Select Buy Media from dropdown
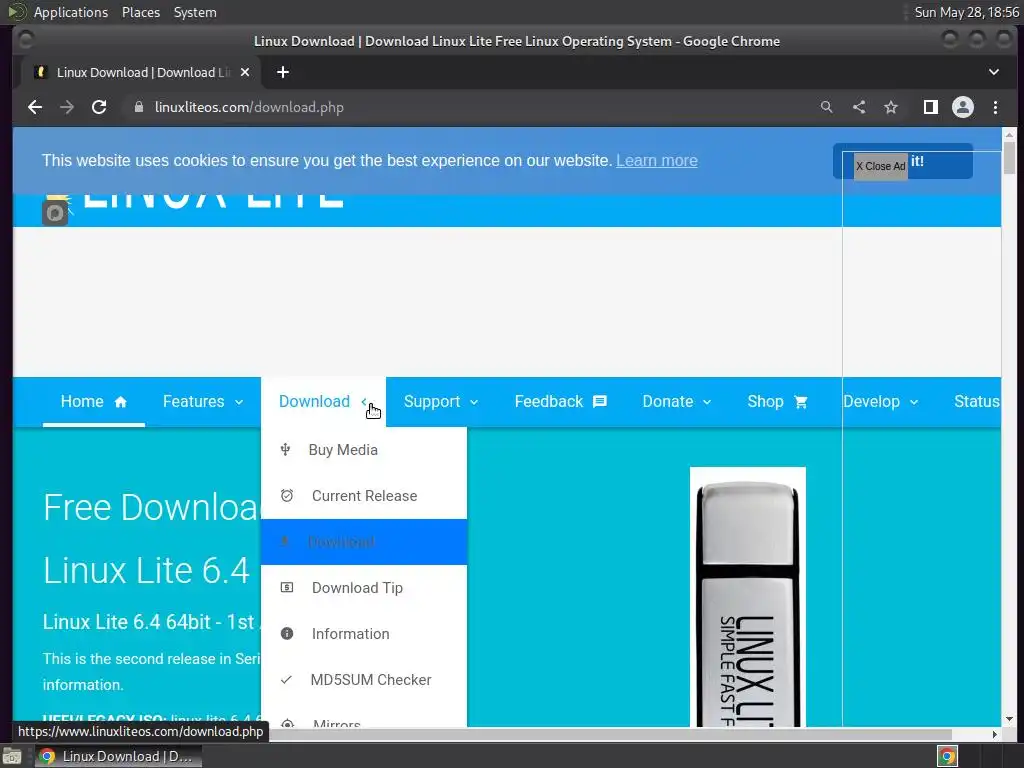1024x768 pixels. click(364, 450)
